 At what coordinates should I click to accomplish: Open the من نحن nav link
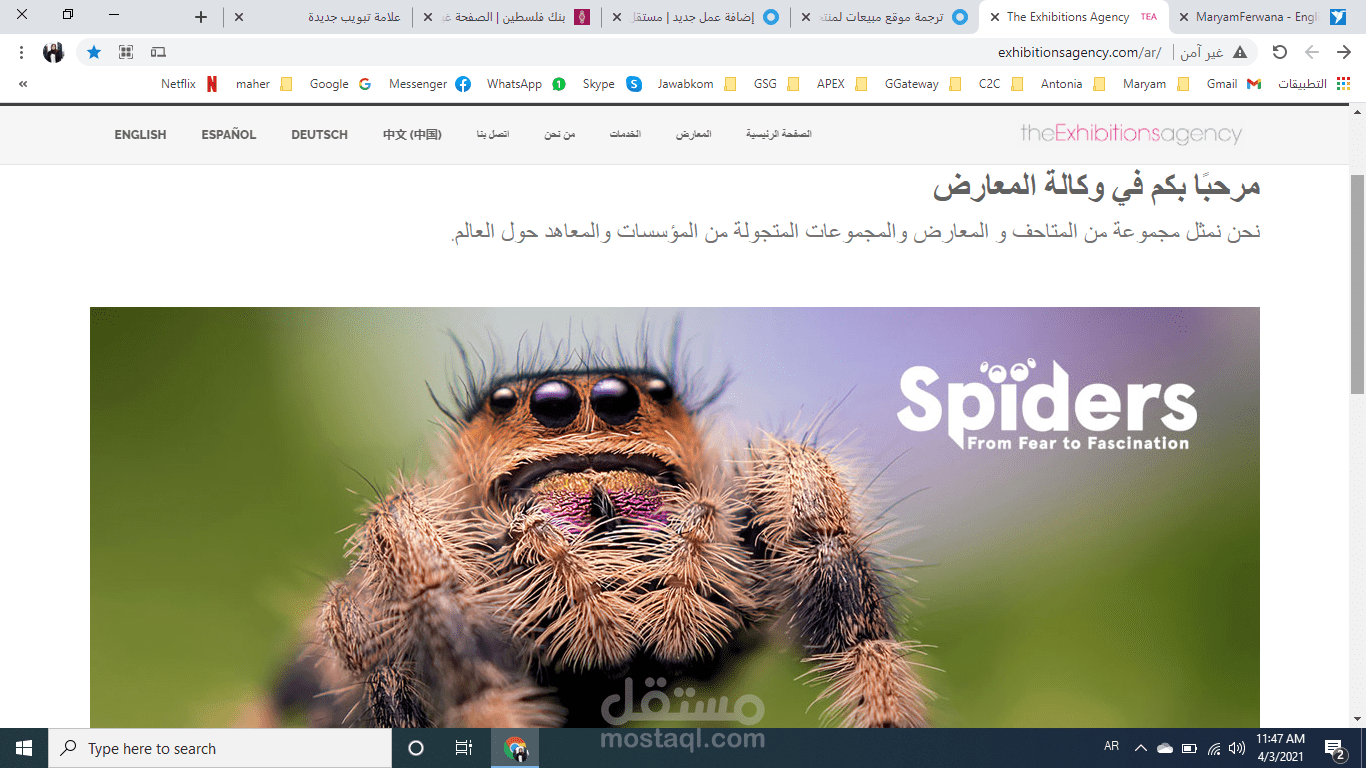560,134
